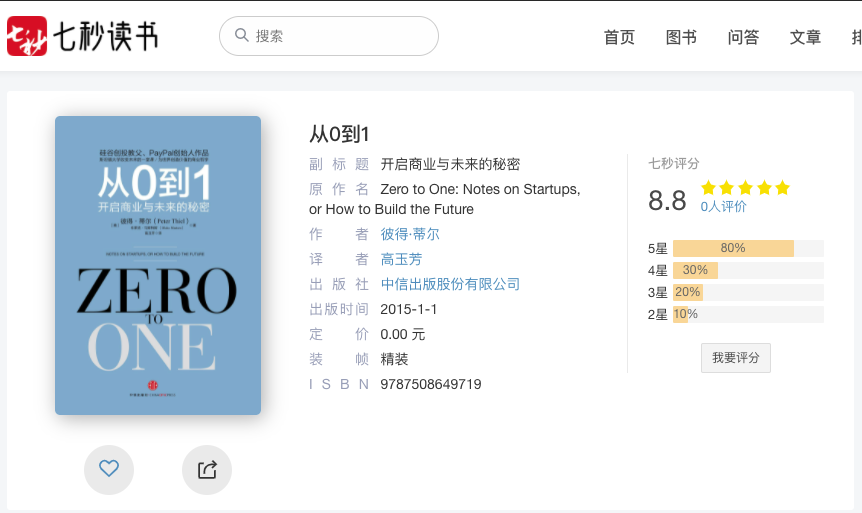This screenshot has width=862, height=513.
Task: Open the 问答 menu item
Action: click(743, 37)
